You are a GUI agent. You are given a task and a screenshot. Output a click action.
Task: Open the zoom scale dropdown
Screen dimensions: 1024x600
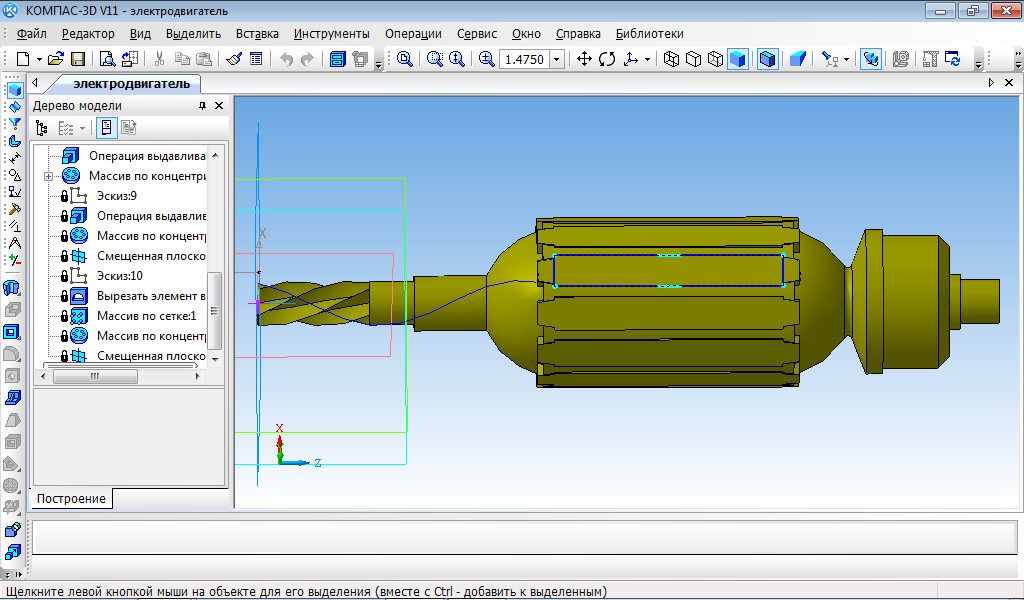coord(557,60)
